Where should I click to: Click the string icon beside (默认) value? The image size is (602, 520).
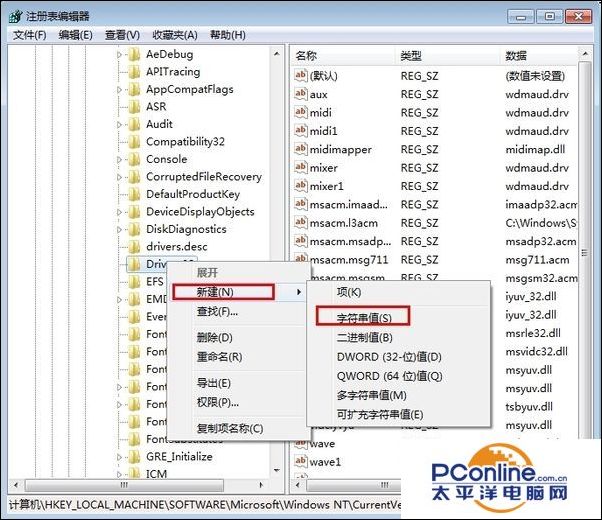point(301,75)
